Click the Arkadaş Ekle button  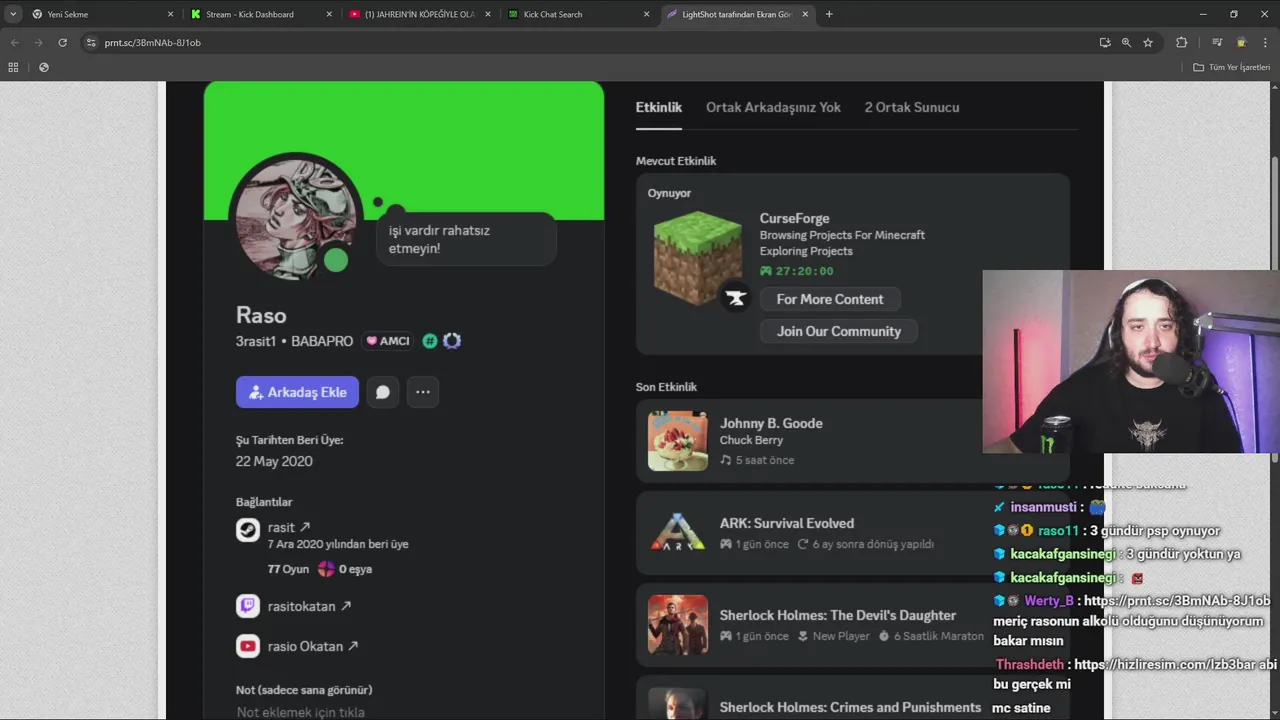[x=297, y=392]
